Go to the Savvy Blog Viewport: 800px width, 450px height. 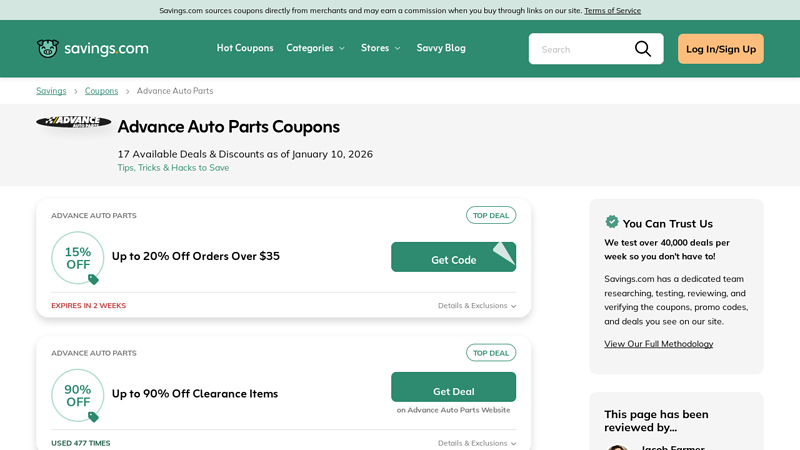[441, 48]
